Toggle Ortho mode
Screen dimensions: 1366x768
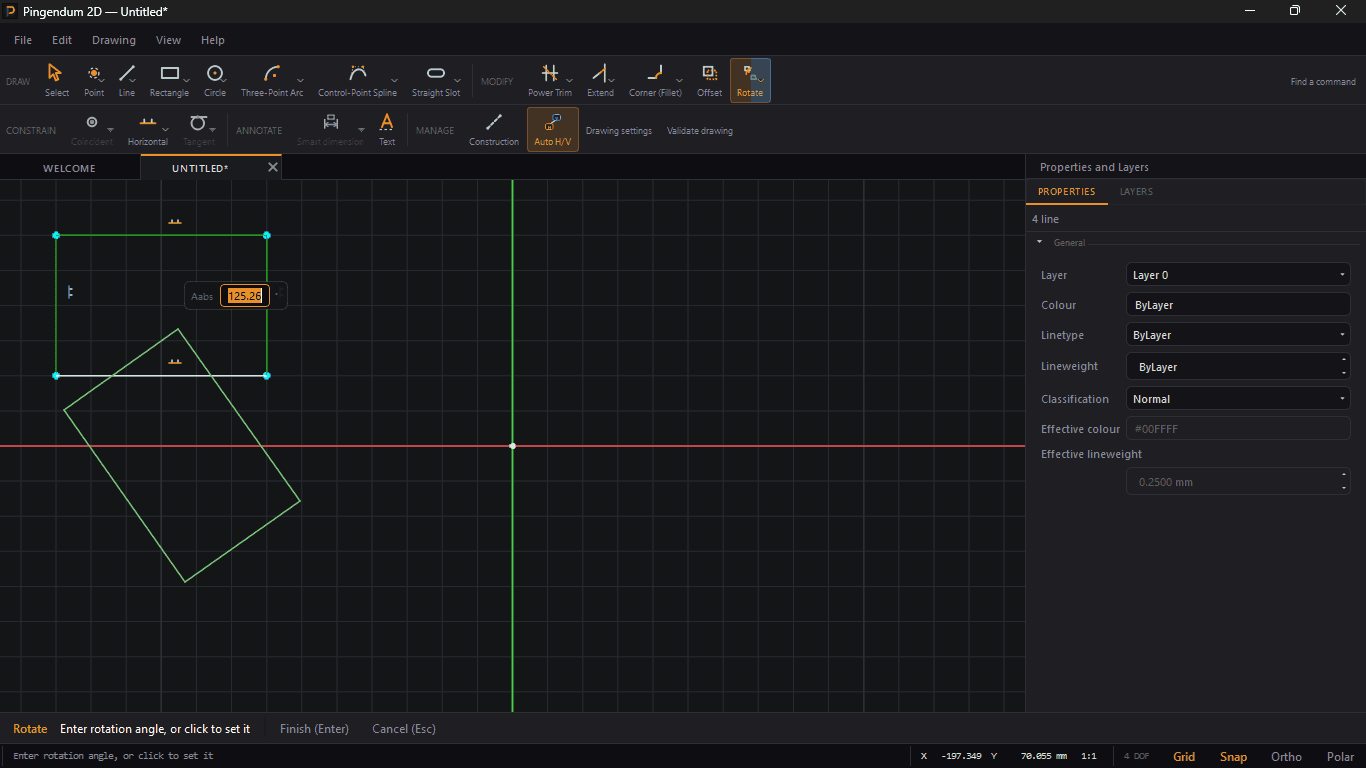tap(1286, 757)
